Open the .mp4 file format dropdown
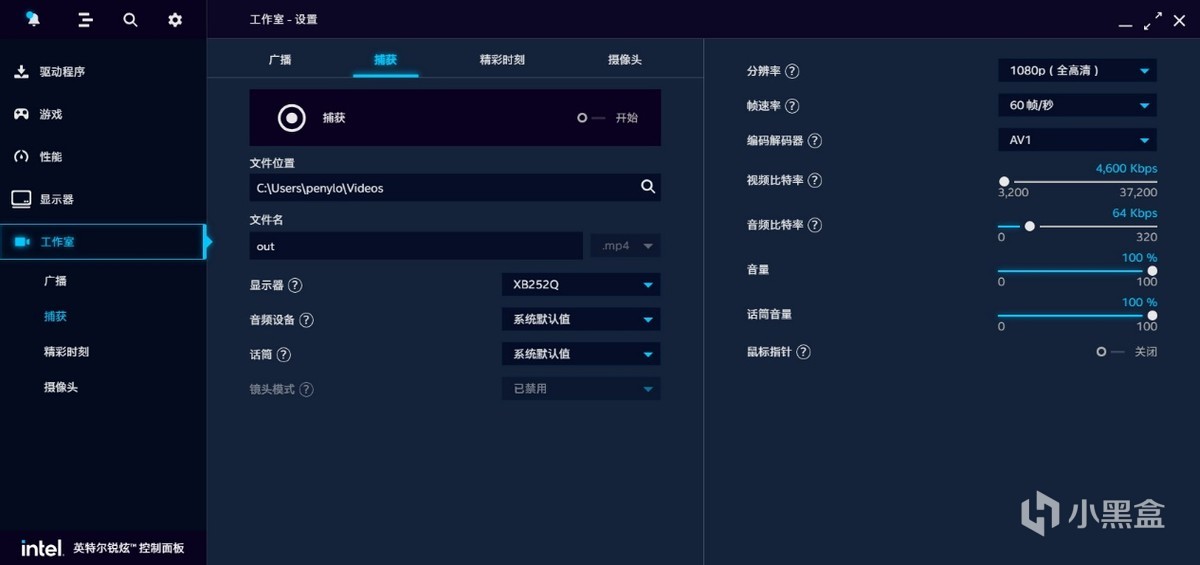The width and height of the screenshot is (1200, 565). [626, 245]
